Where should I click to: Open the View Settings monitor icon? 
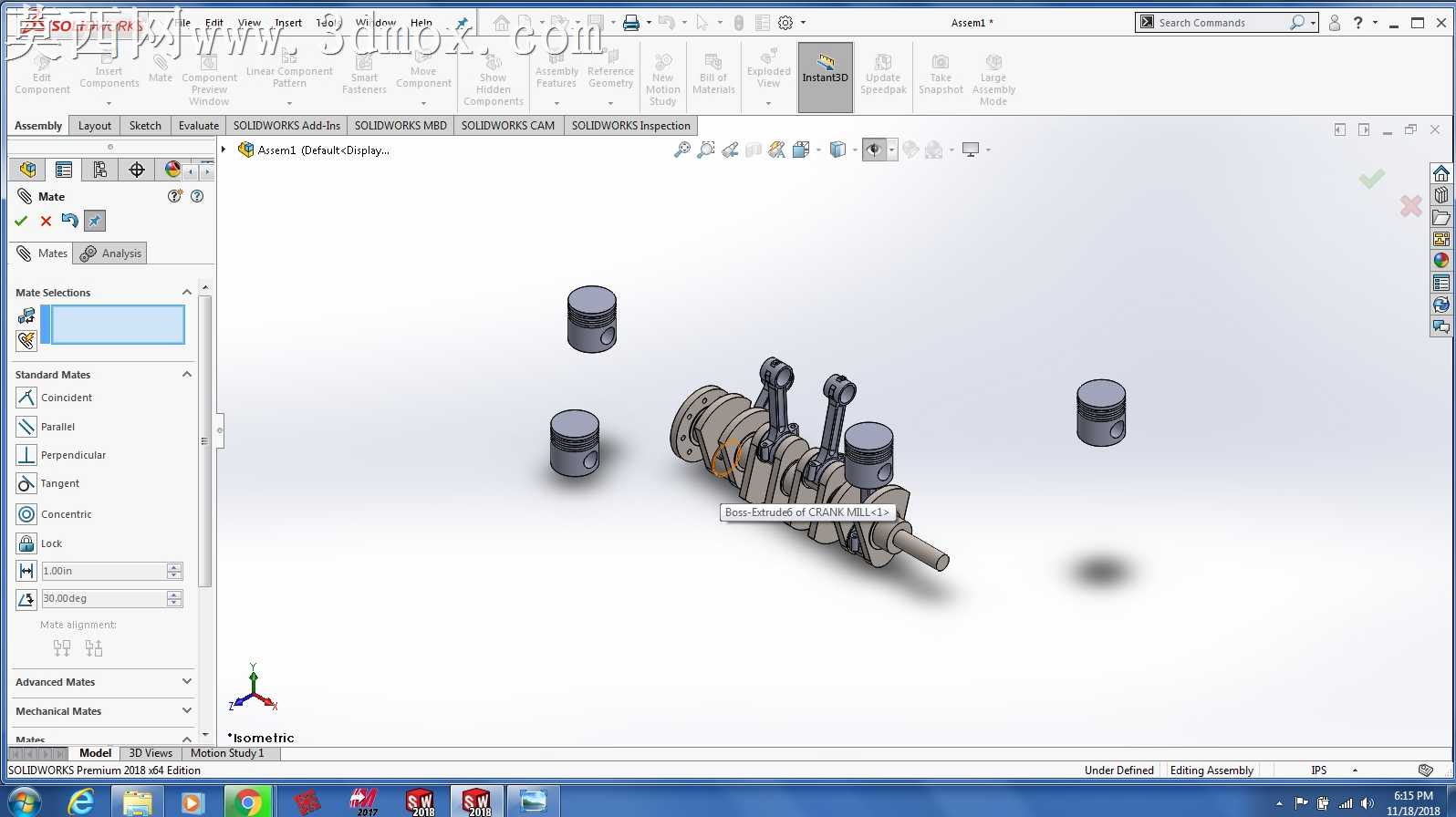[x=971, y=150]
